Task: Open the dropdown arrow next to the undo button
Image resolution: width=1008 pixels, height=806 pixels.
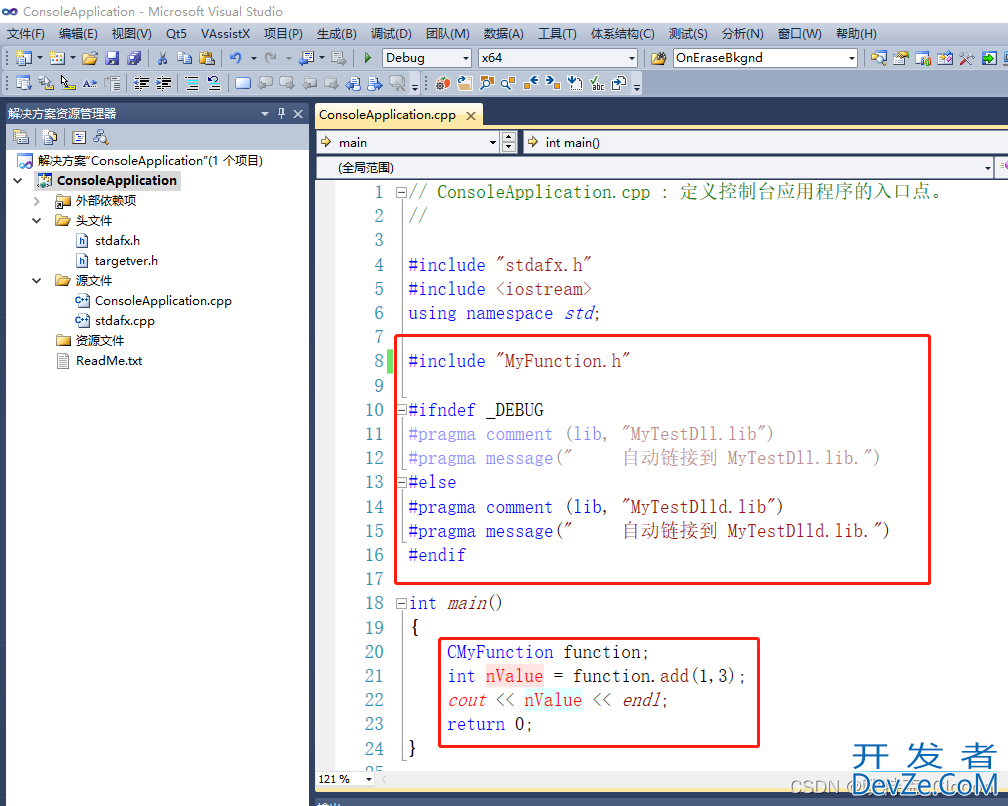Action: [x=253, y=58]
